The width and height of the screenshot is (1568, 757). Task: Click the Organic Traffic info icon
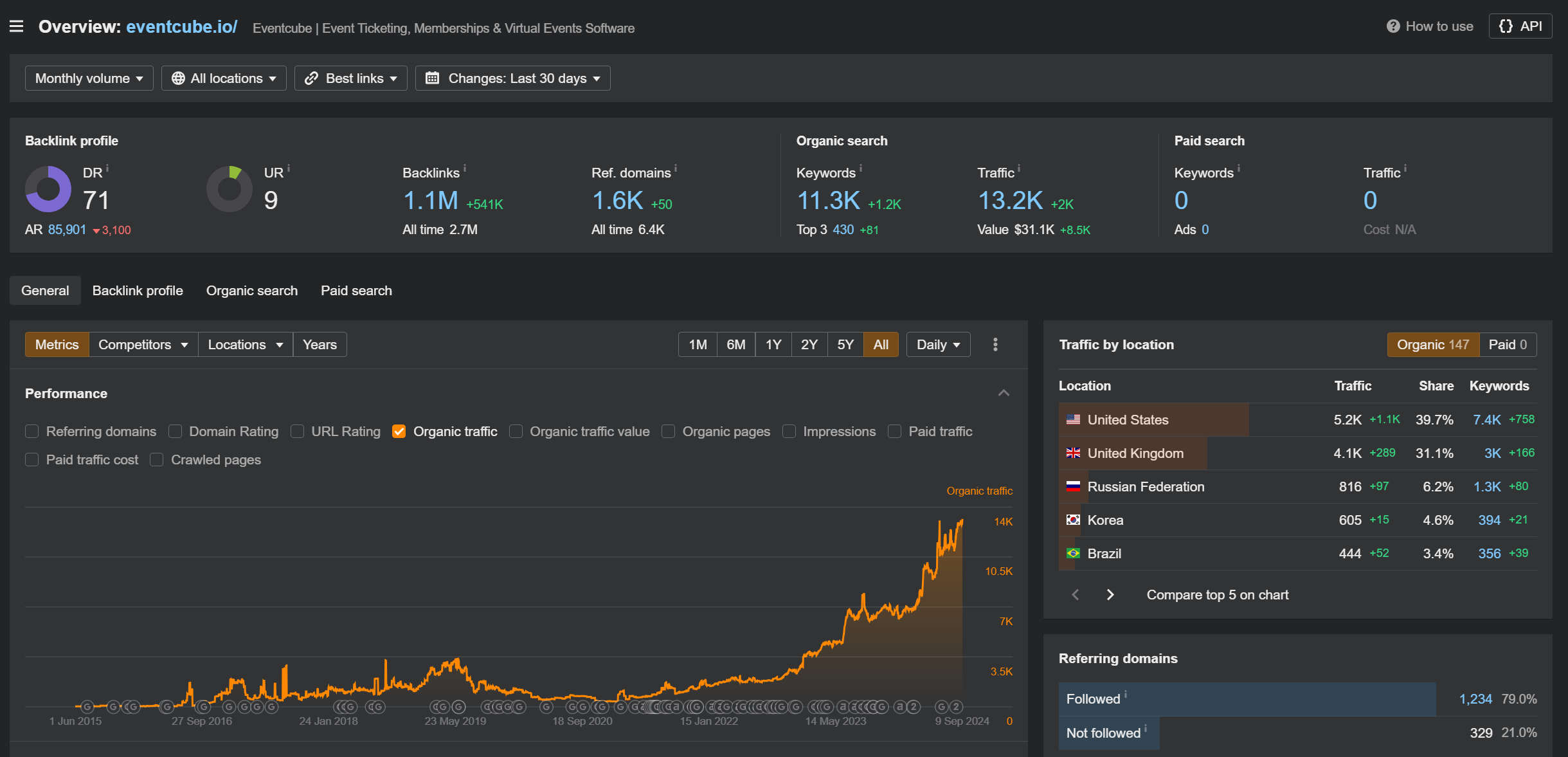(x=1019, y=169)
